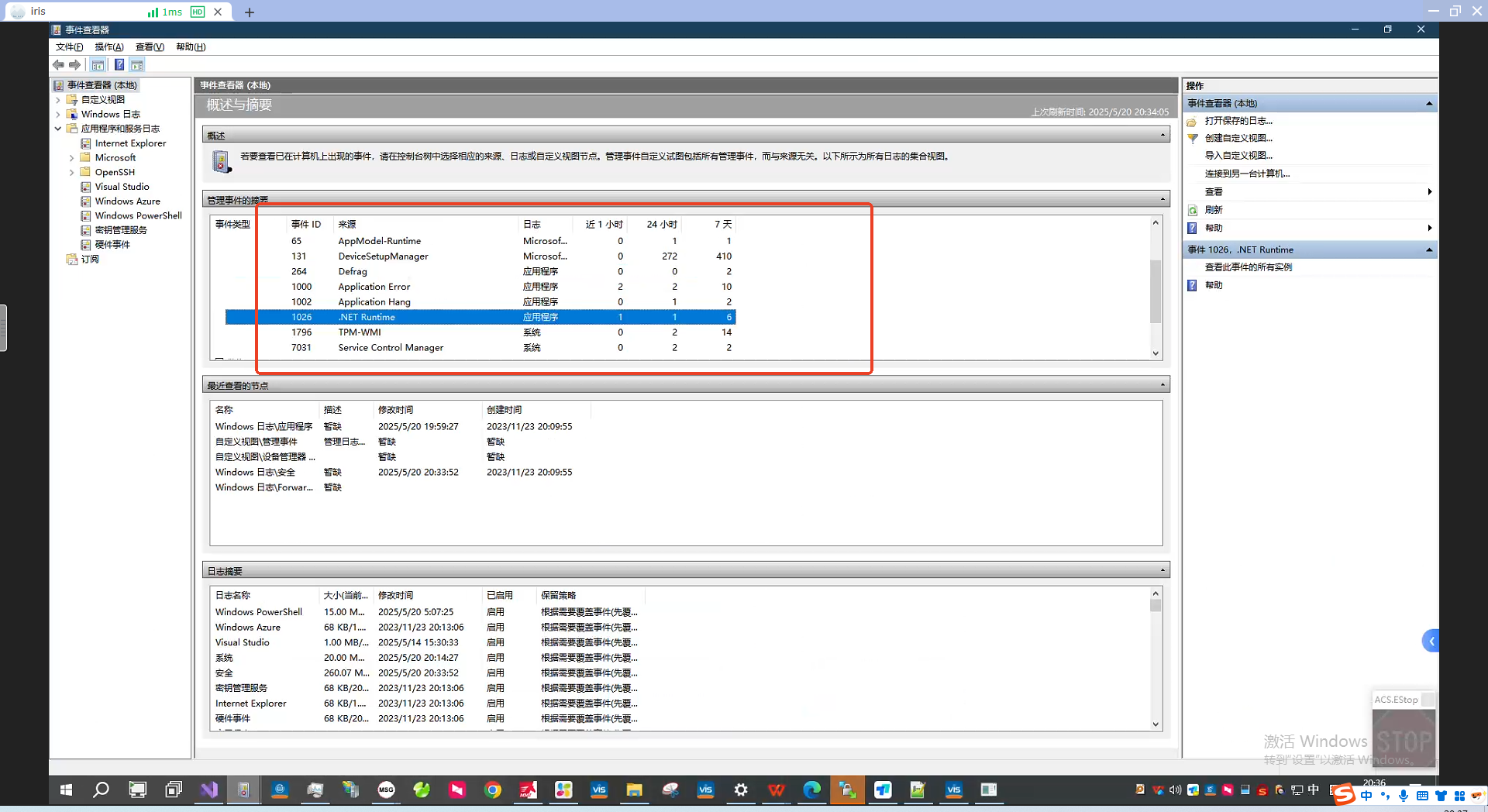Click Event Viewer icon on the taskbar
Screen dimensions: 1488x812
[x=243, y=790]
